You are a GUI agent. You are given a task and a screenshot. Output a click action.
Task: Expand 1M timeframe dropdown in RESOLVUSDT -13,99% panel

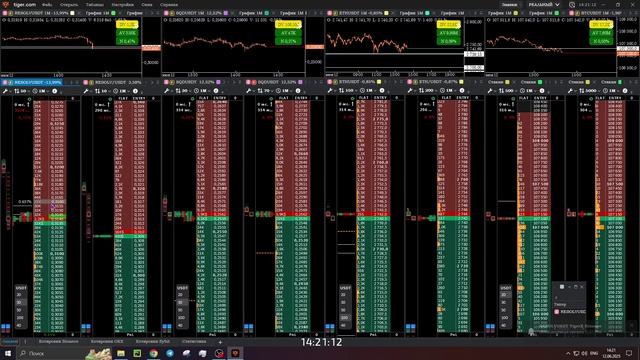click(x=40, y=91)
